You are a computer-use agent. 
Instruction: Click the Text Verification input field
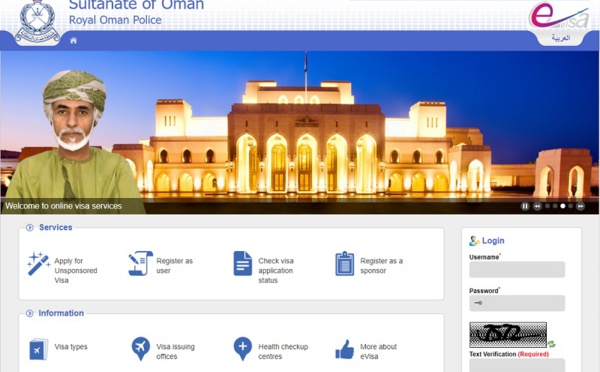tap(517, 365)
